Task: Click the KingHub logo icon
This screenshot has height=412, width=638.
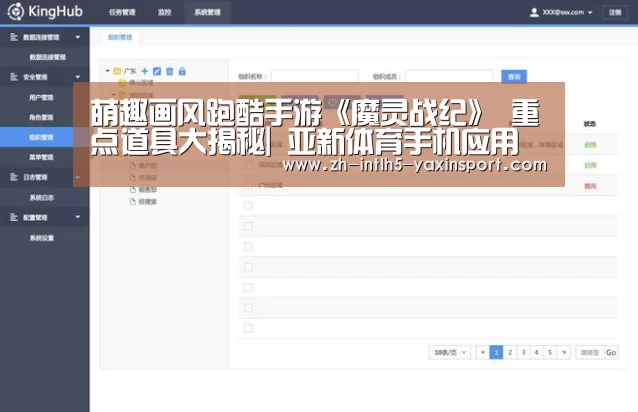Action: coord(16,11)
